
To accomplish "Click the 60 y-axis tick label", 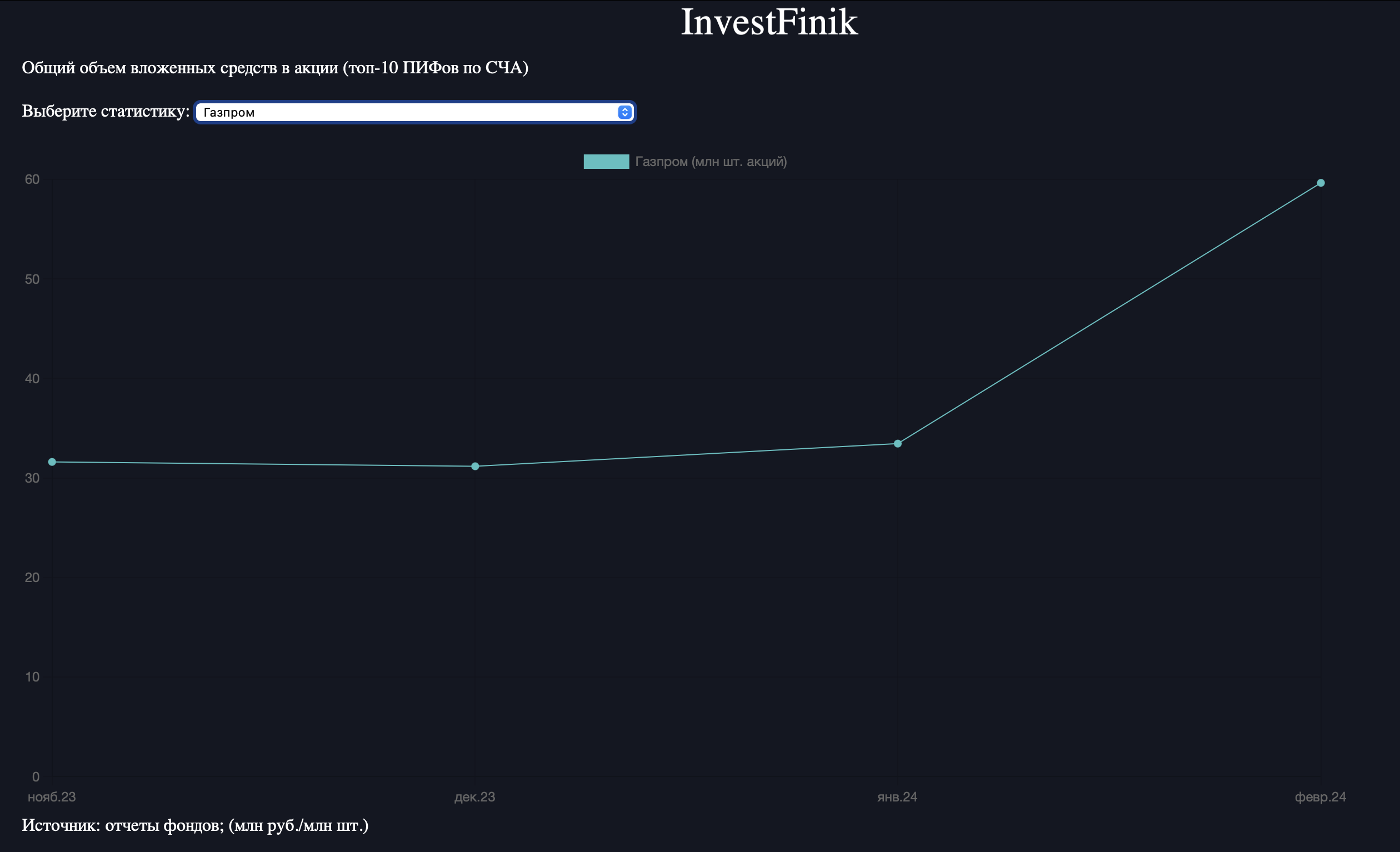I will (32, 179).
